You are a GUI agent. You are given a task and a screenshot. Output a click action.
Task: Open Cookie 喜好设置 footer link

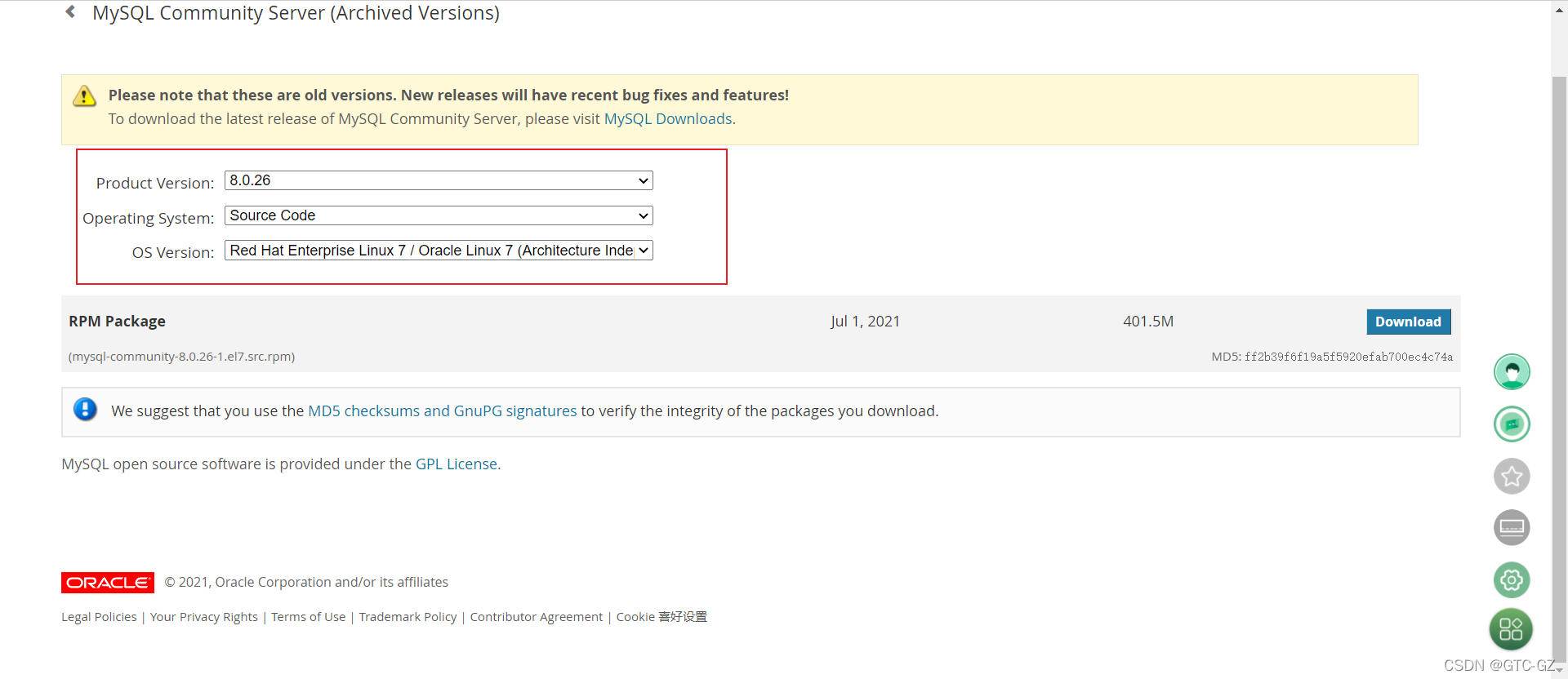tap(661, 617)
